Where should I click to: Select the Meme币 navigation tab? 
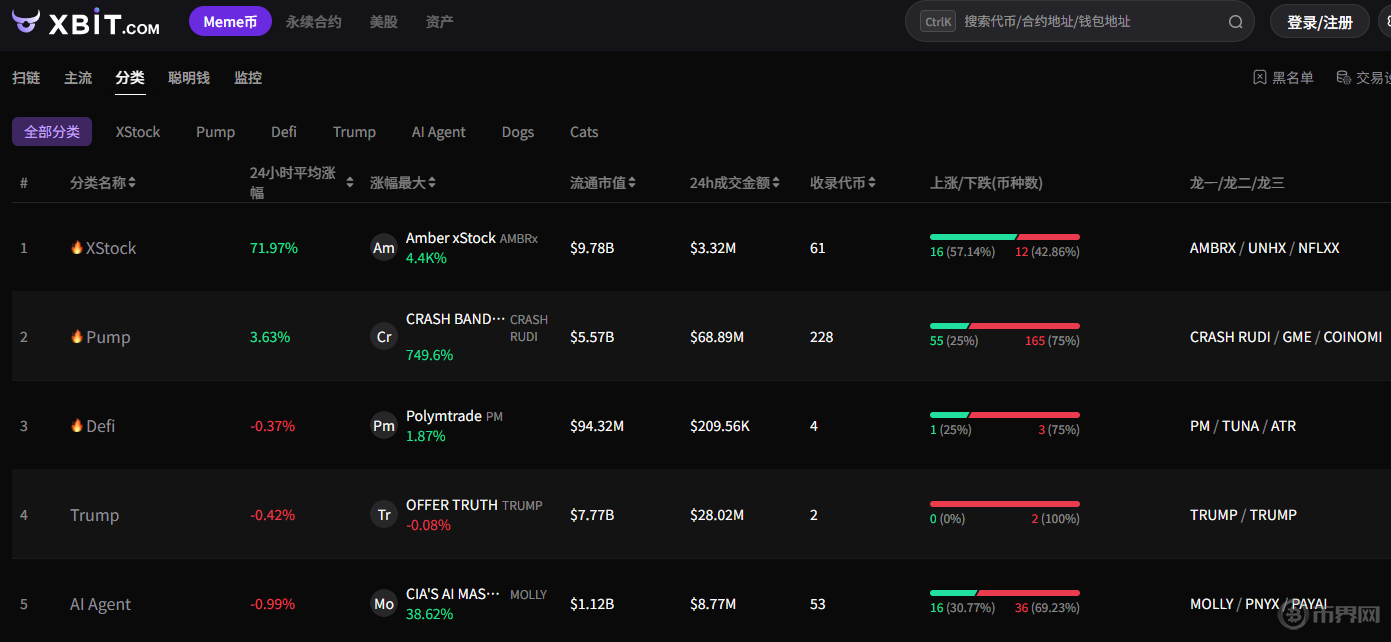230,22
